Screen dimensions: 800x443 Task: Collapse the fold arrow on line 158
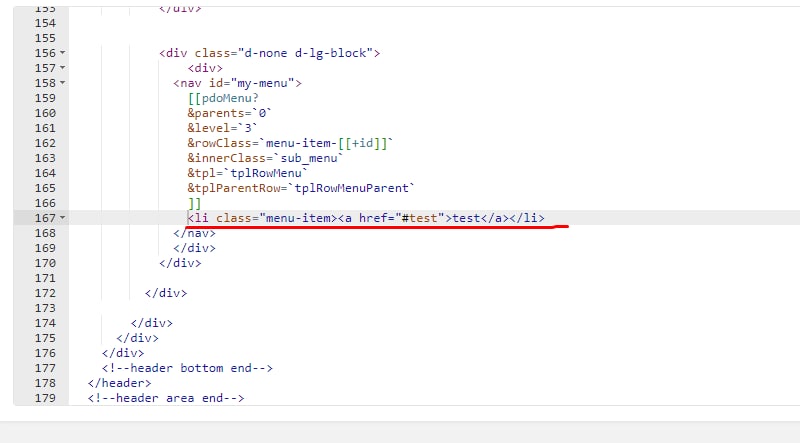coord(63,83)
